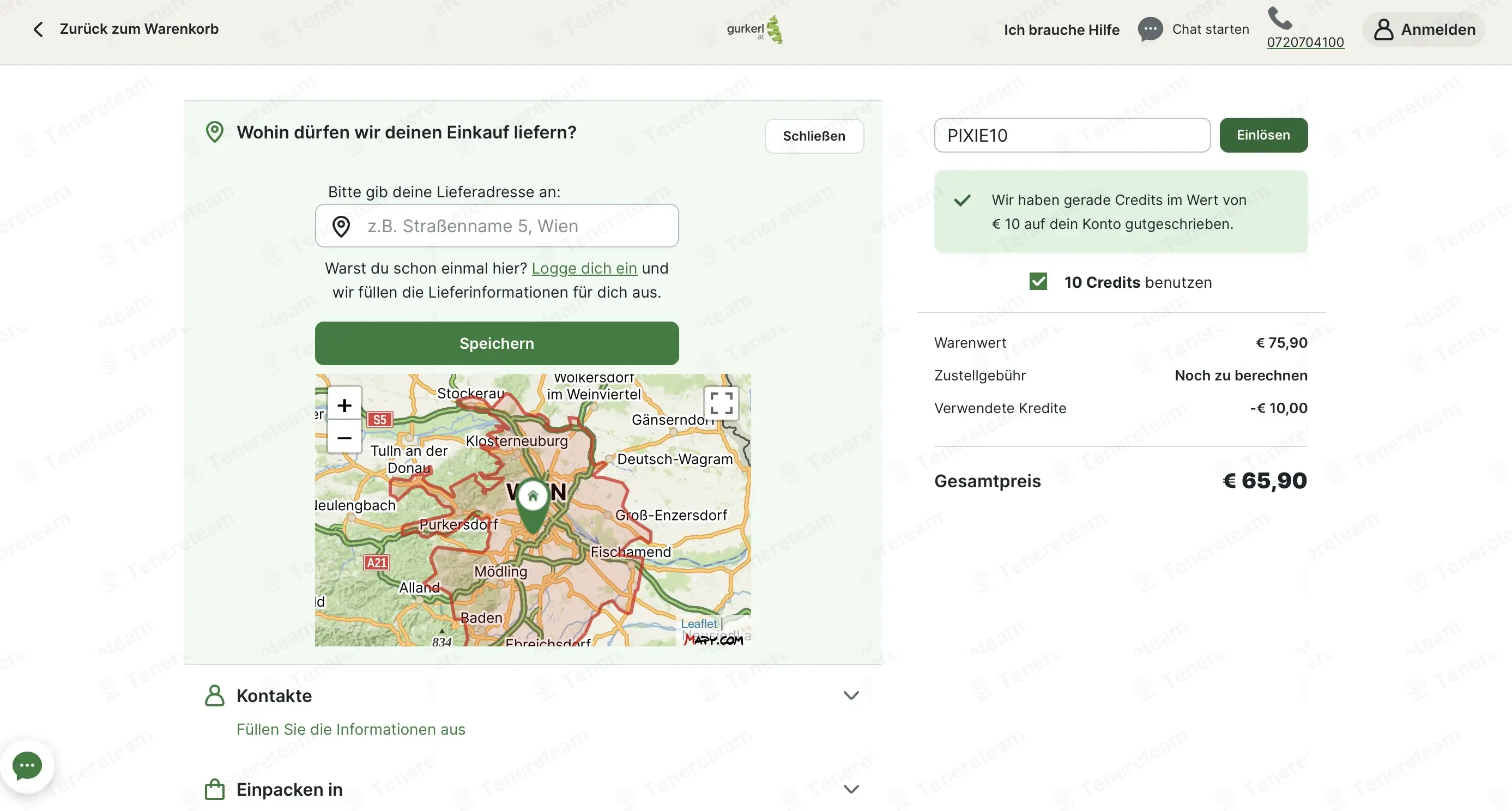Click Noch zu berechnen delivery fee value
The image size is (1512, 811).
click(x=1241, y=376)
